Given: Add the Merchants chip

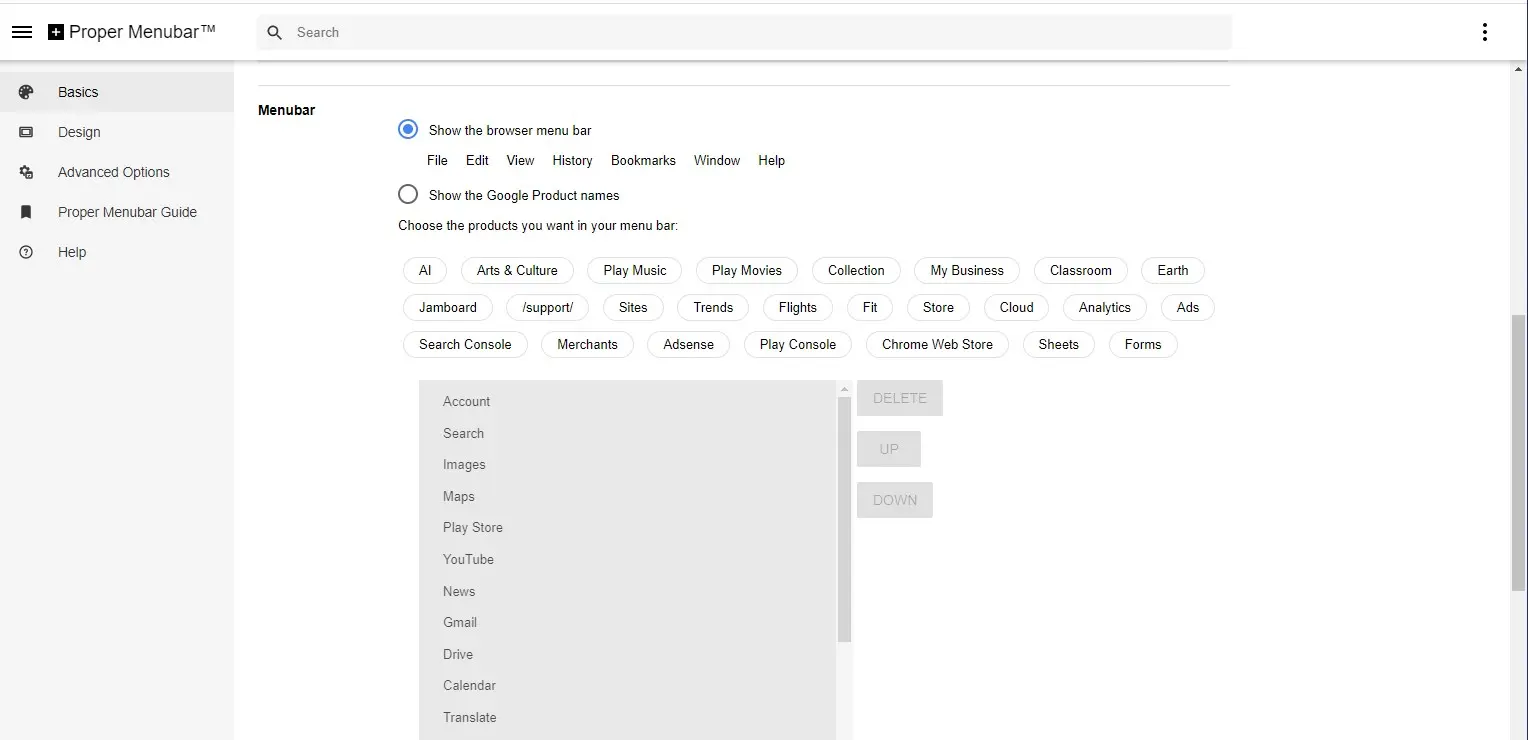Looking at the screenshot, I should coord(587,344).
